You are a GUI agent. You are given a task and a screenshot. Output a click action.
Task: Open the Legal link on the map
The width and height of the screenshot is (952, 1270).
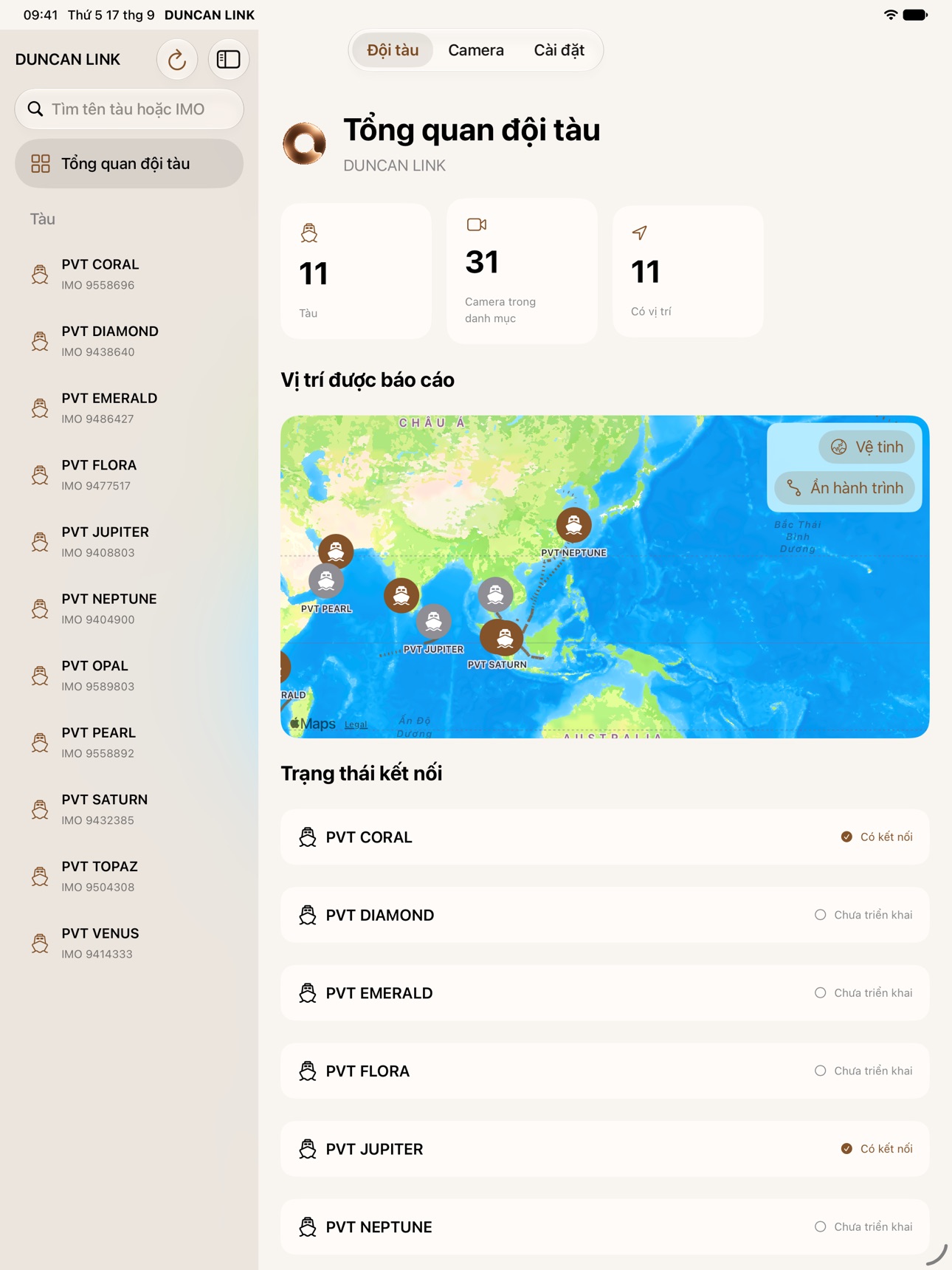[x=356, y=724]
